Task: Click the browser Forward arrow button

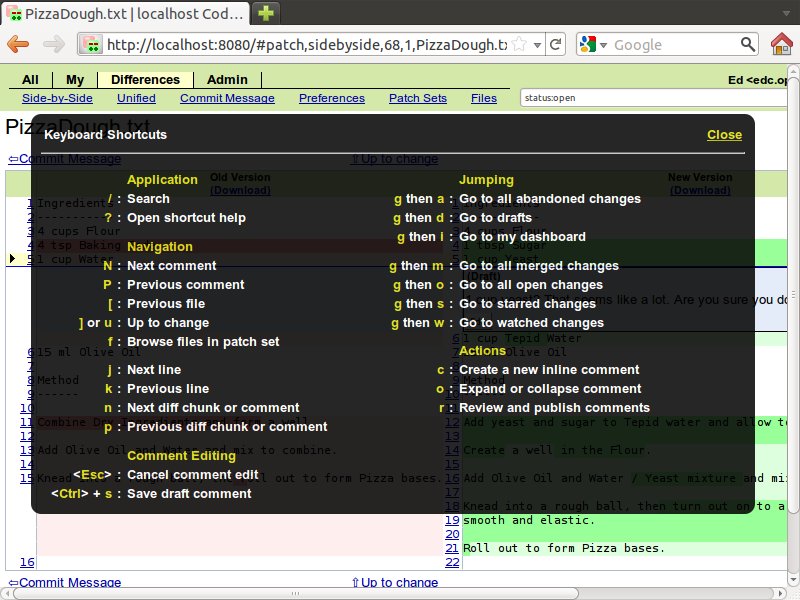Action: (x=54, y=44)
